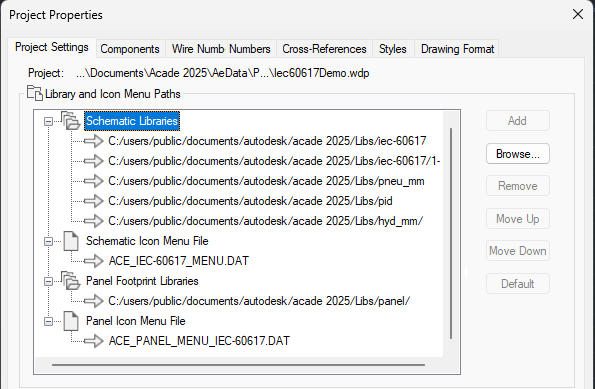The width and height of the screenshot is (595, 389).
Task: Click the tree's horizontal scrollbar
Action: pyautogui.click(x=238, y=365)
